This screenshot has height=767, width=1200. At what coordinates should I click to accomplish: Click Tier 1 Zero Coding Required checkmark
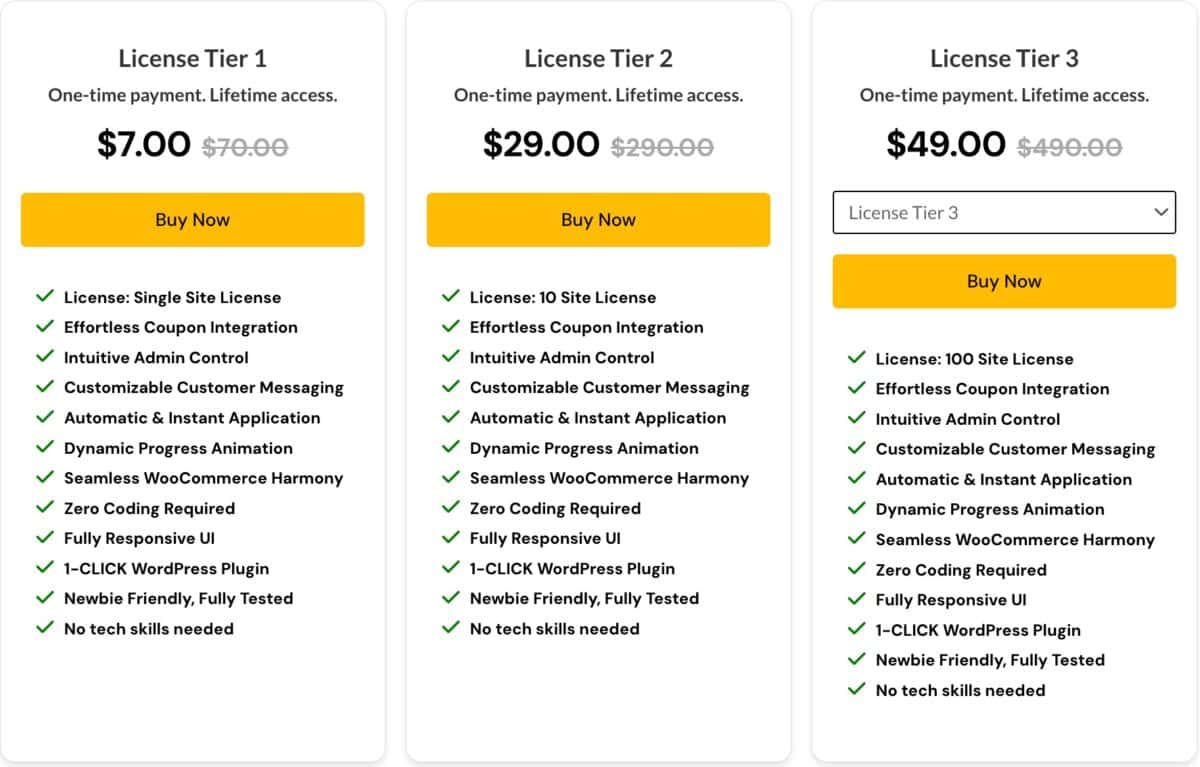45,508
